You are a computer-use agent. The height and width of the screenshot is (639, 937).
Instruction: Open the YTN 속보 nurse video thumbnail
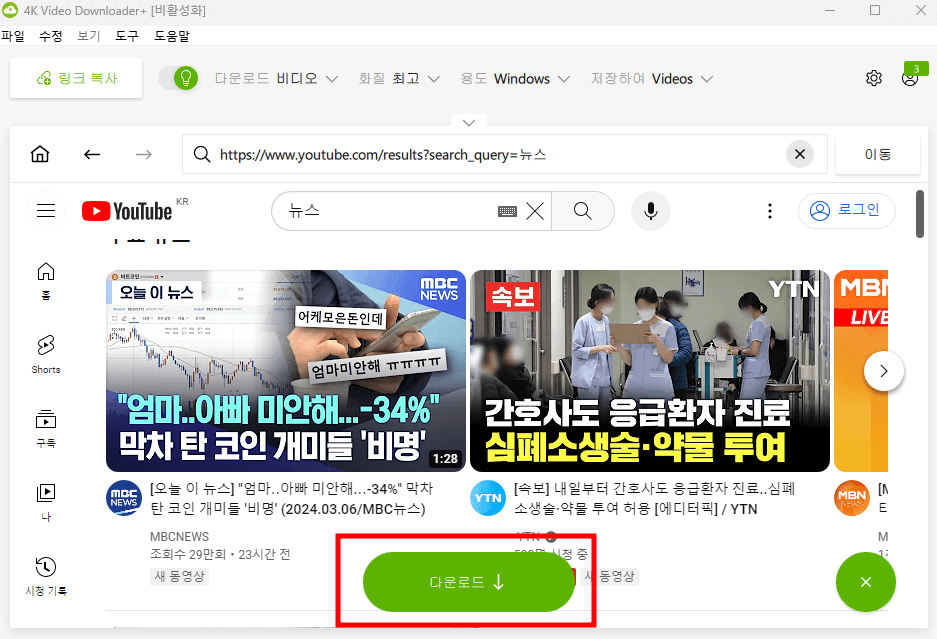point(650,371)
